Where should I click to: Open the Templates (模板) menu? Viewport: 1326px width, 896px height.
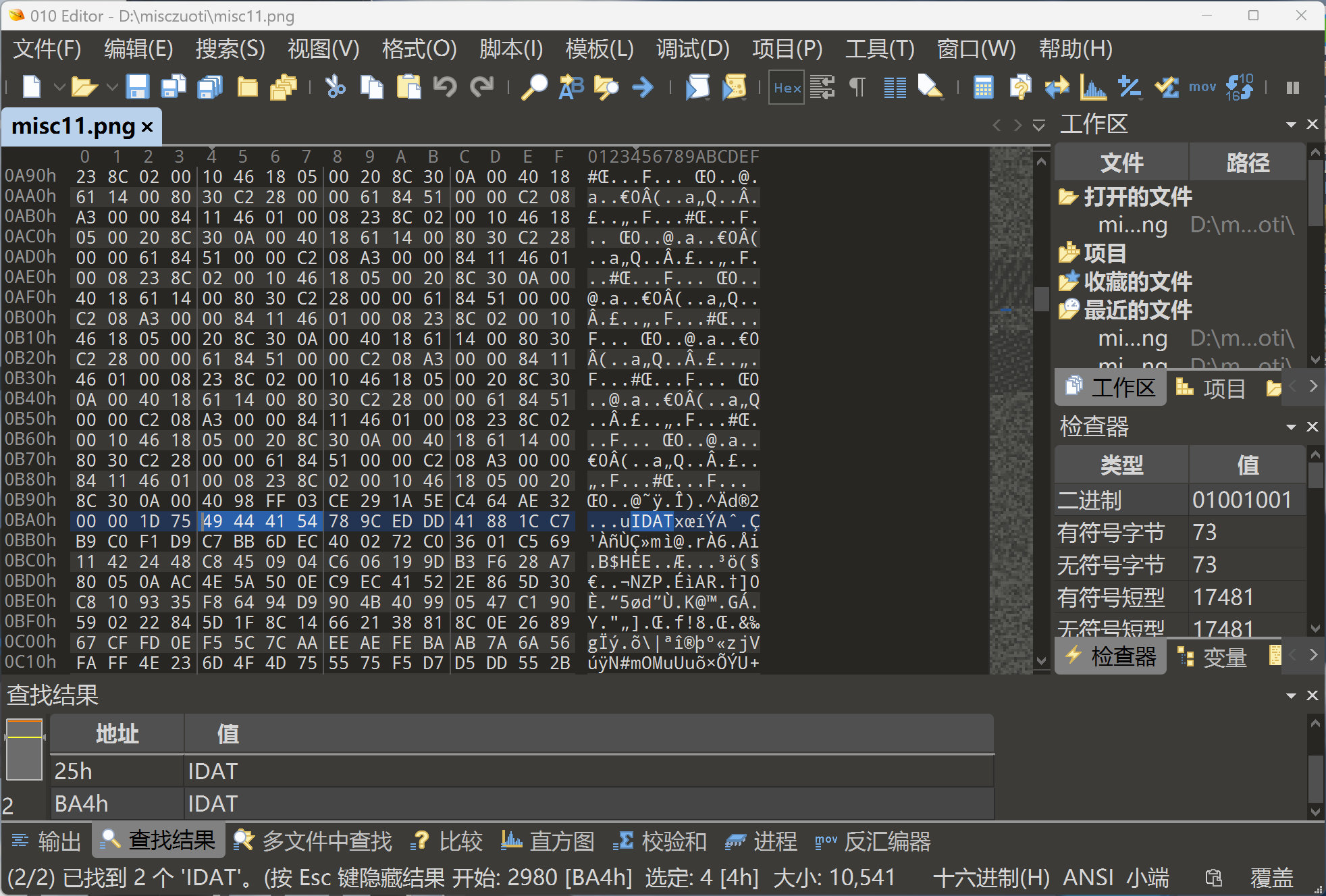tap(599, 49)
